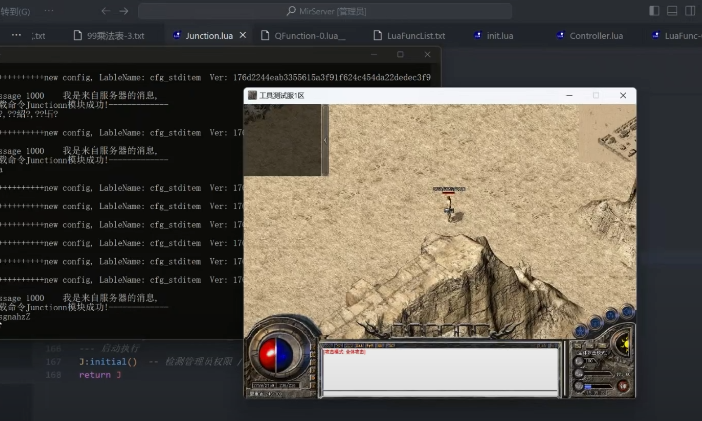Switch to the 99乘法表-3.txt tab
Viewport: 702px width, 421px height.
click(x=115, y=35)
